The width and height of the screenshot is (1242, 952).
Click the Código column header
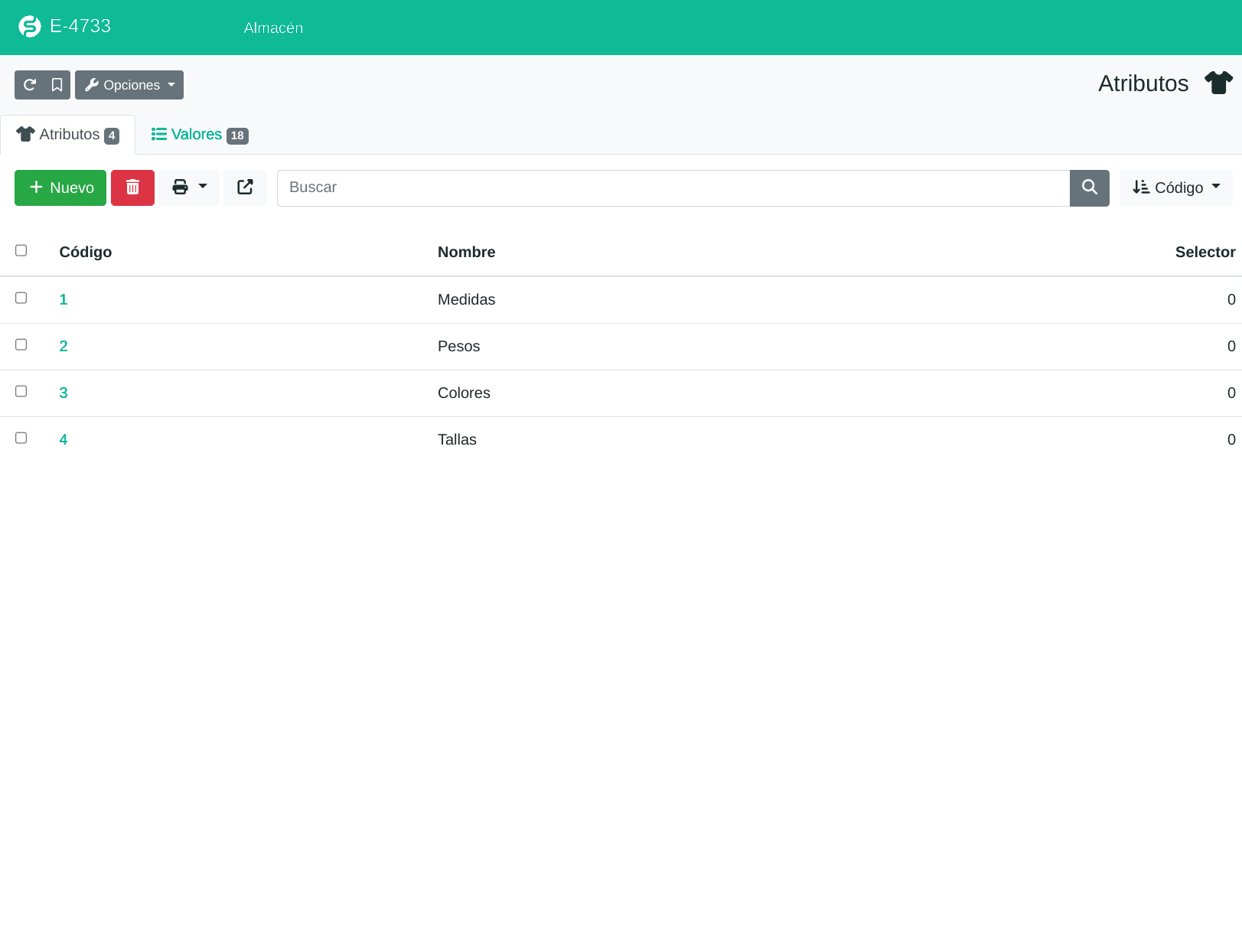pos(86,252)
